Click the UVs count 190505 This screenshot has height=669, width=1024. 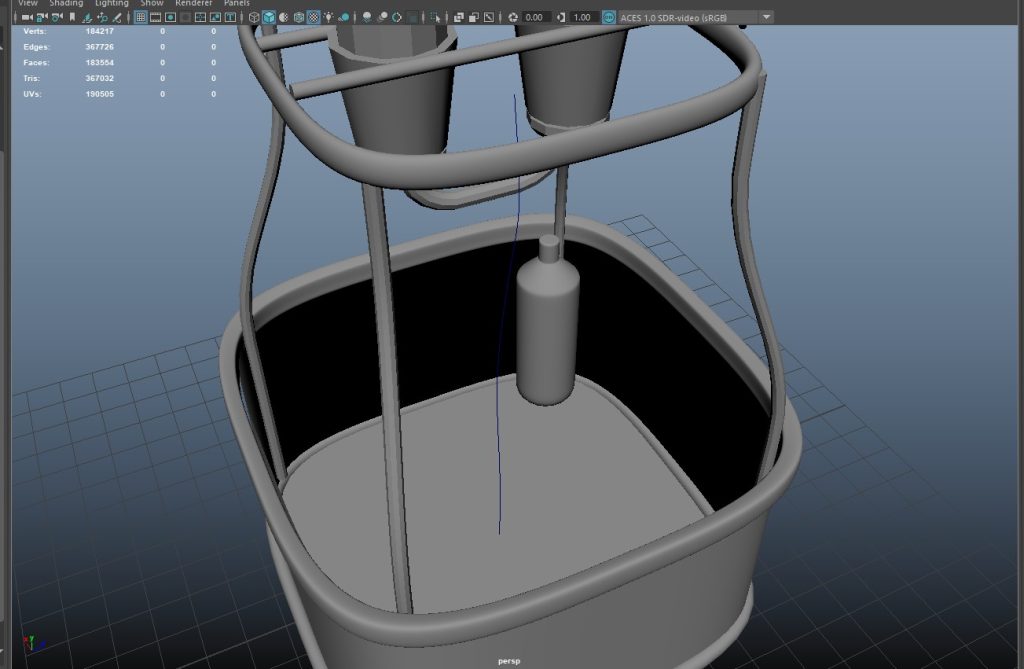(99, 94)
